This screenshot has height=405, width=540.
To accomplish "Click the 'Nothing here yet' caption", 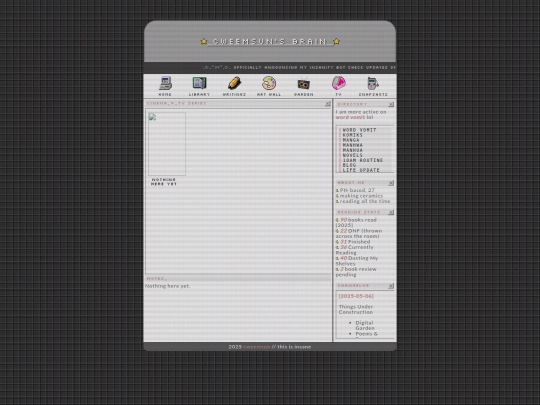I will (164, 182).
